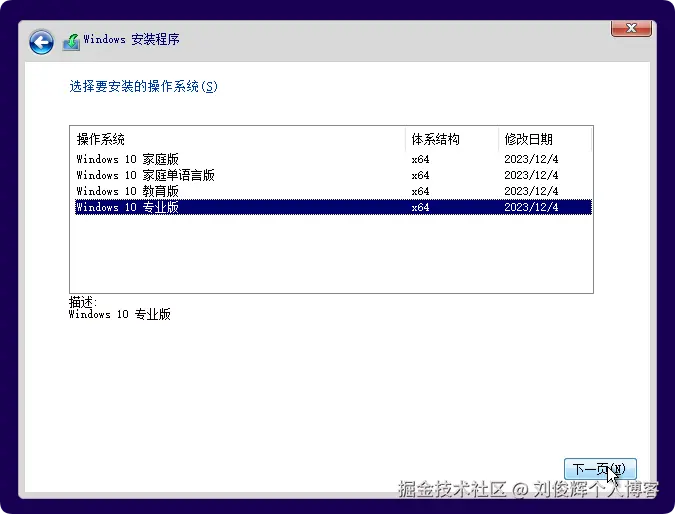Select the Windows 10 家庭单语言版 row

334,175
